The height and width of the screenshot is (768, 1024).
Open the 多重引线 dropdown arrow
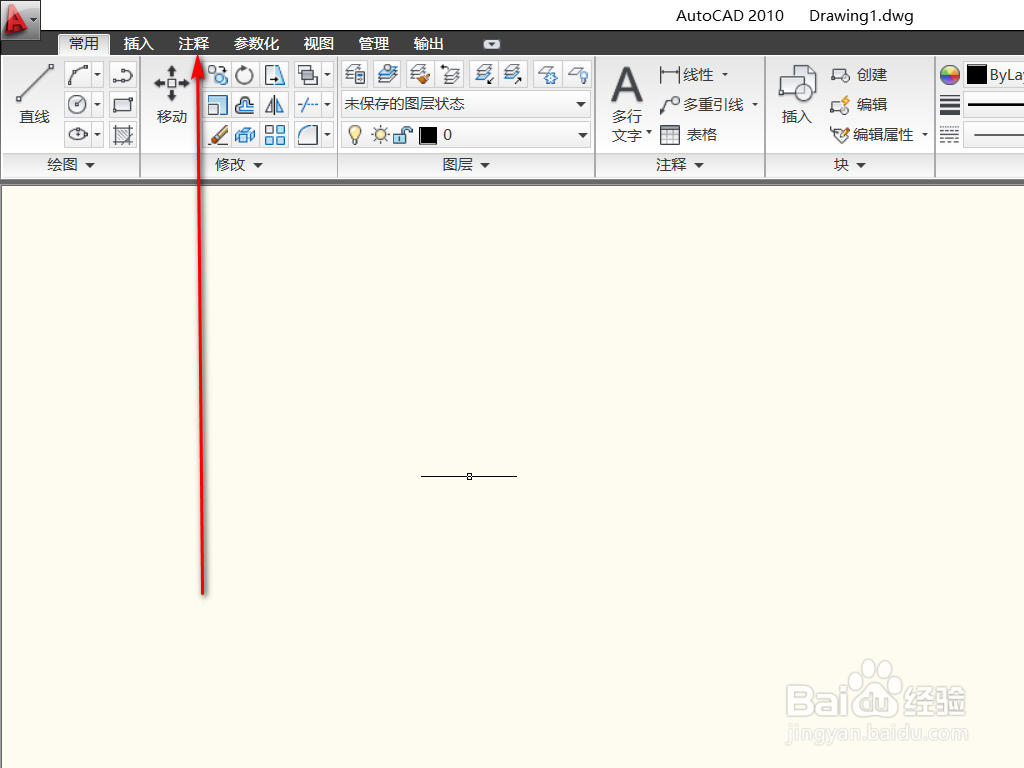coord(755,104)
